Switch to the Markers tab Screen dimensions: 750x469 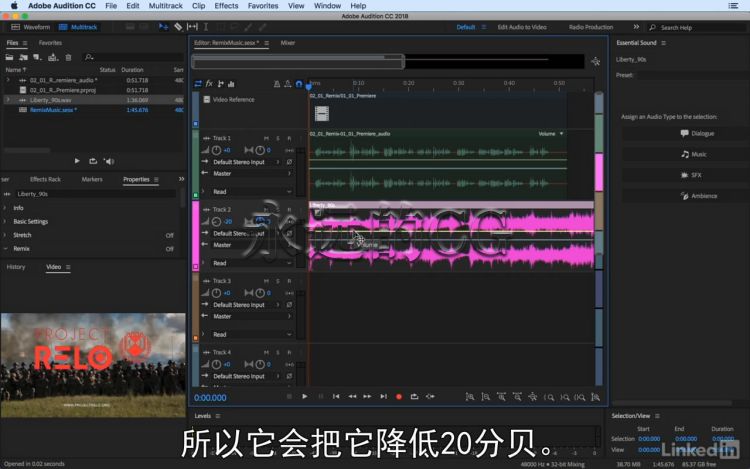(x=92, y=179)
